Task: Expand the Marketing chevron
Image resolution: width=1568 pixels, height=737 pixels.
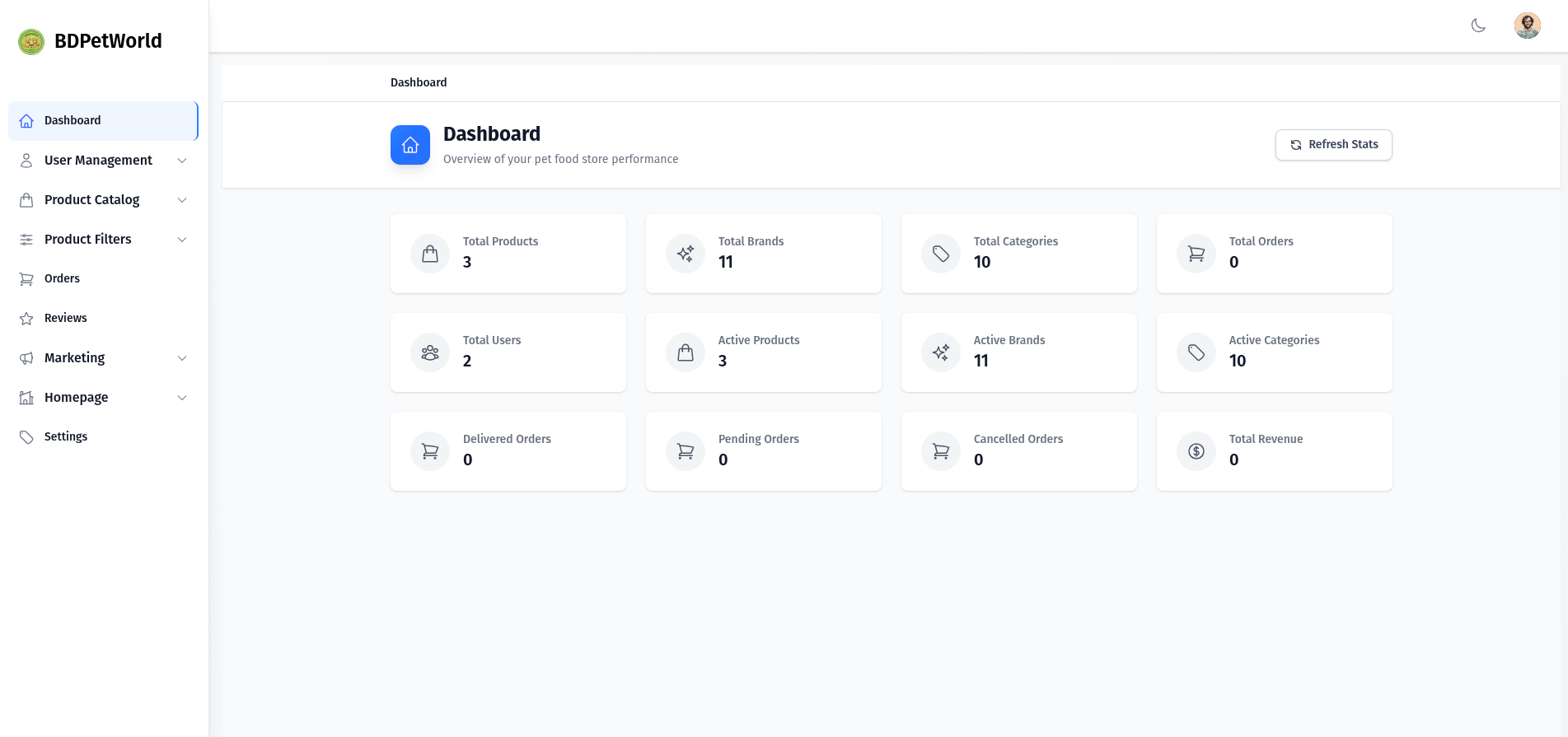Action: coord(182,358)
